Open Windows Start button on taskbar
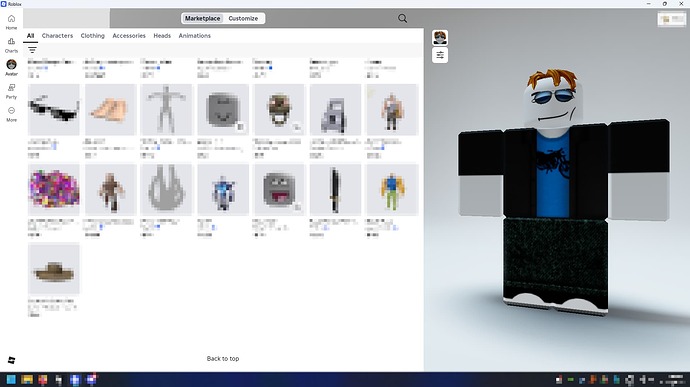The image size is (690, 387). point(11,380)
